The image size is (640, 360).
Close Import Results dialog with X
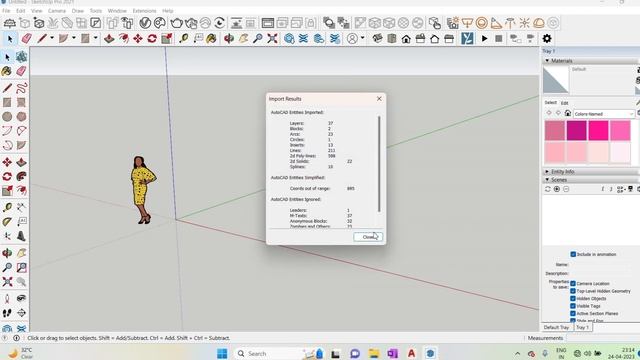tap(379, 99)
